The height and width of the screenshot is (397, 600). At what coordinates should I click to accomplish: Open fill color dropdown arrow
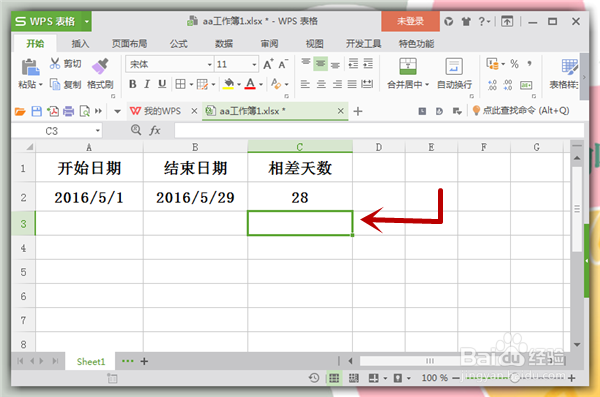click(239, 85)
